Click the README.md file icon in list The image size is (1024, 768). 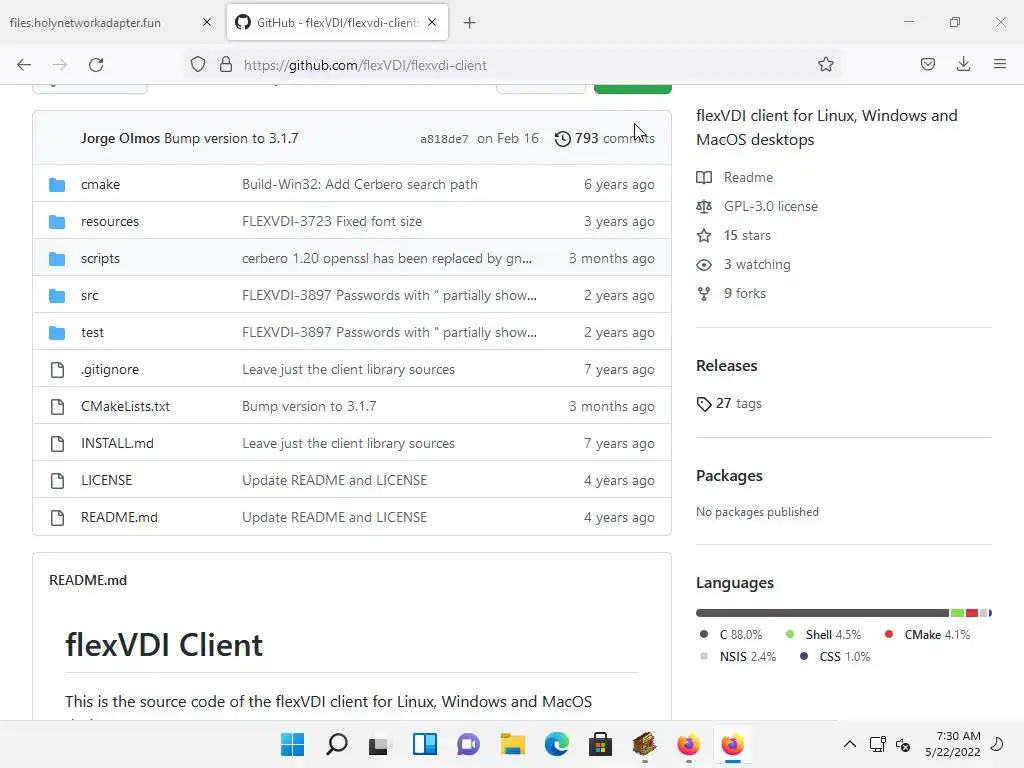(x=57, y=518)
